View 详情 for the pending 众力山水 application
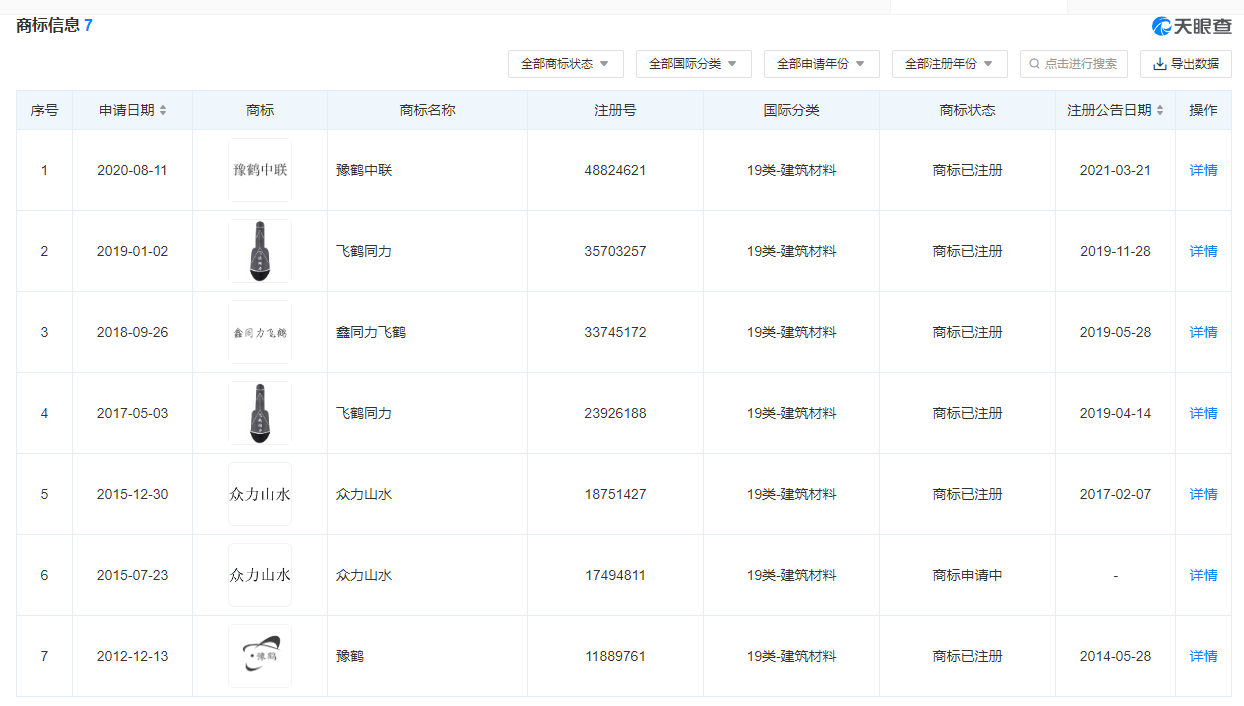1244x706 pixels. click(1203, 575)
